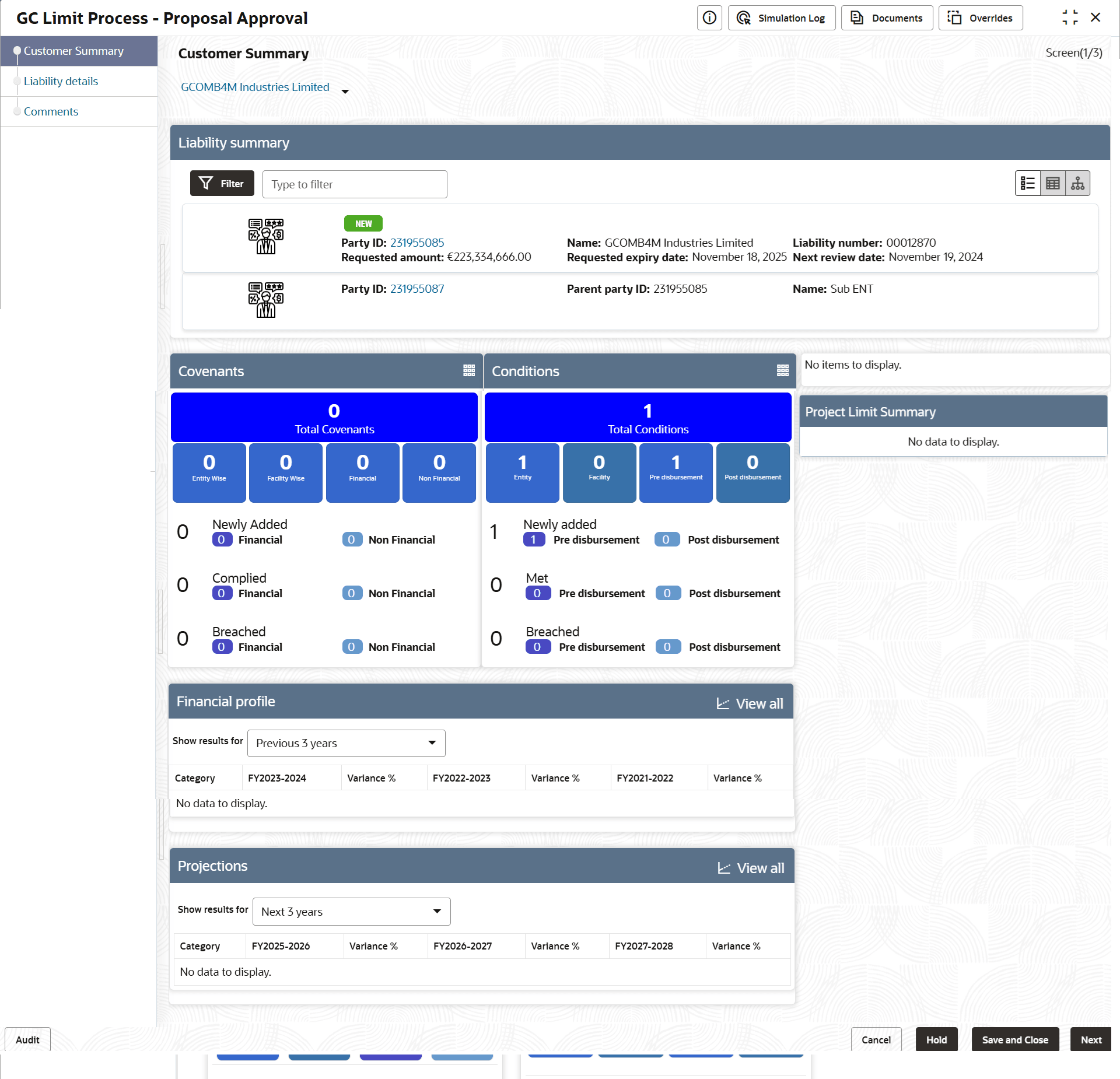This screenshot has height=1079, width=1120.
Task: Click the party icon for 231955085
Action: (x=265, y=237)
